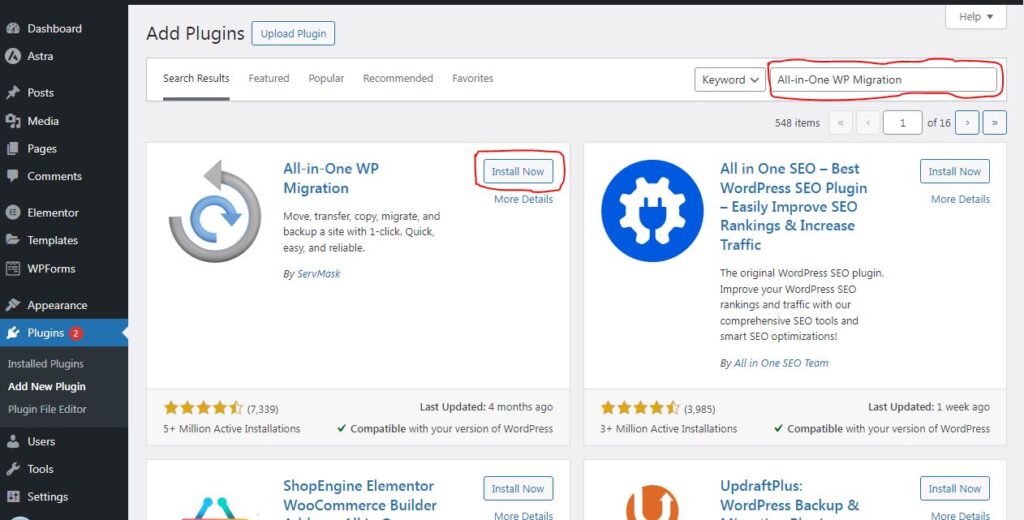Jump to the last results page
Screen dimensions: 1024x520
[995, 123]
